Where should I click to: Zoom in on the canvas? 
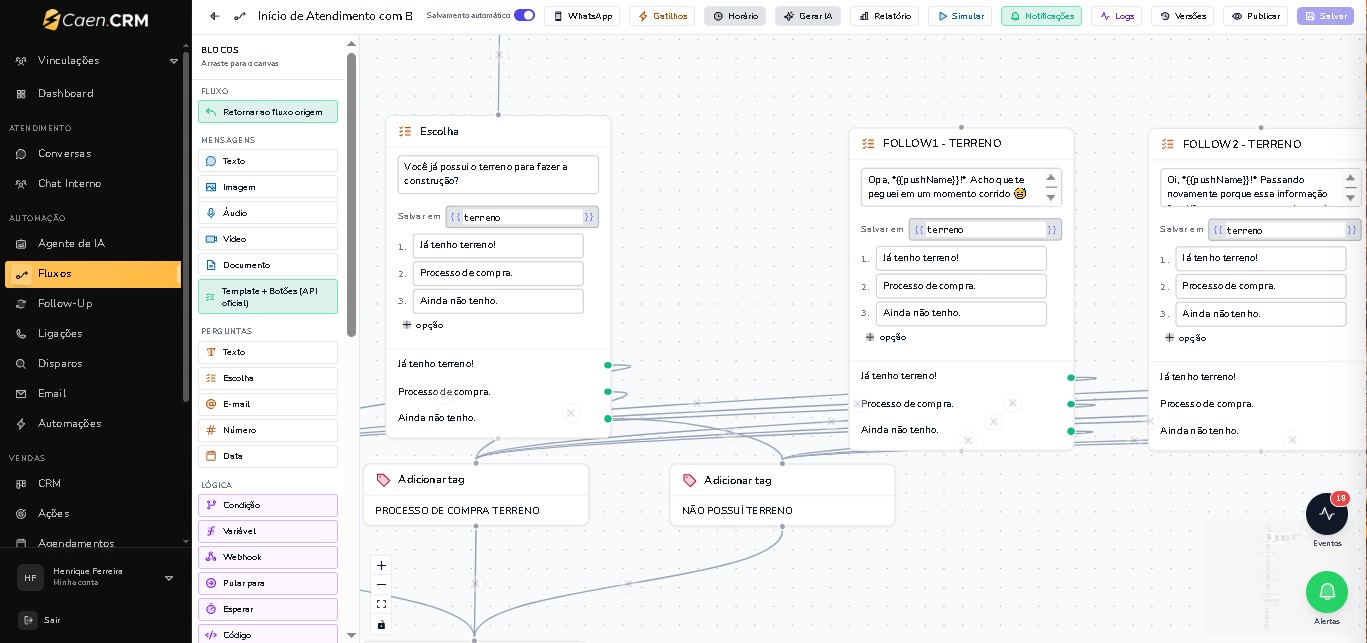click(381, 565)
